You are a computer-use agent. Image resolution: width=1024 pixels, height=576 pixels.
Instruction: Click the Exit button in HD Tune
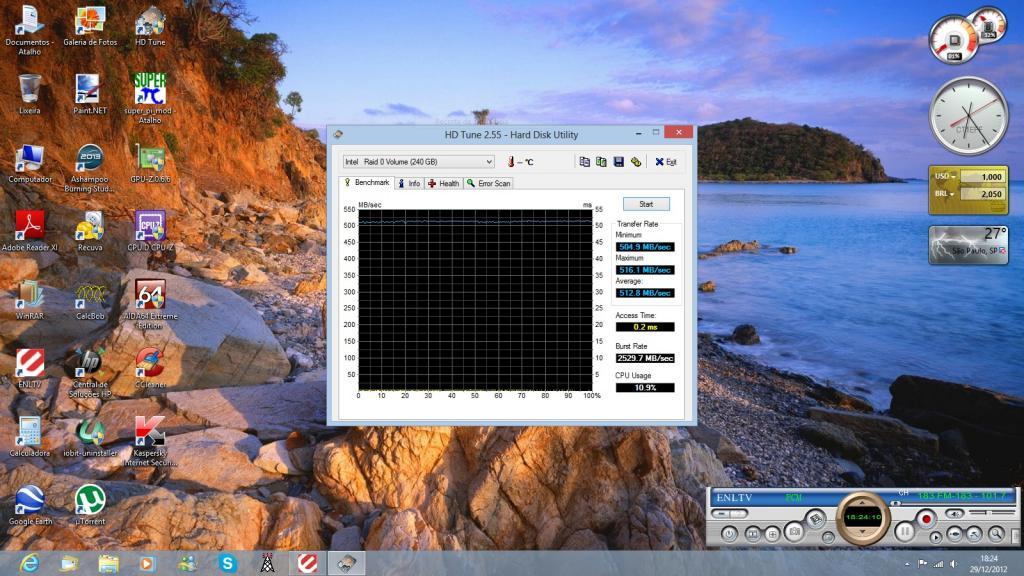665,161
